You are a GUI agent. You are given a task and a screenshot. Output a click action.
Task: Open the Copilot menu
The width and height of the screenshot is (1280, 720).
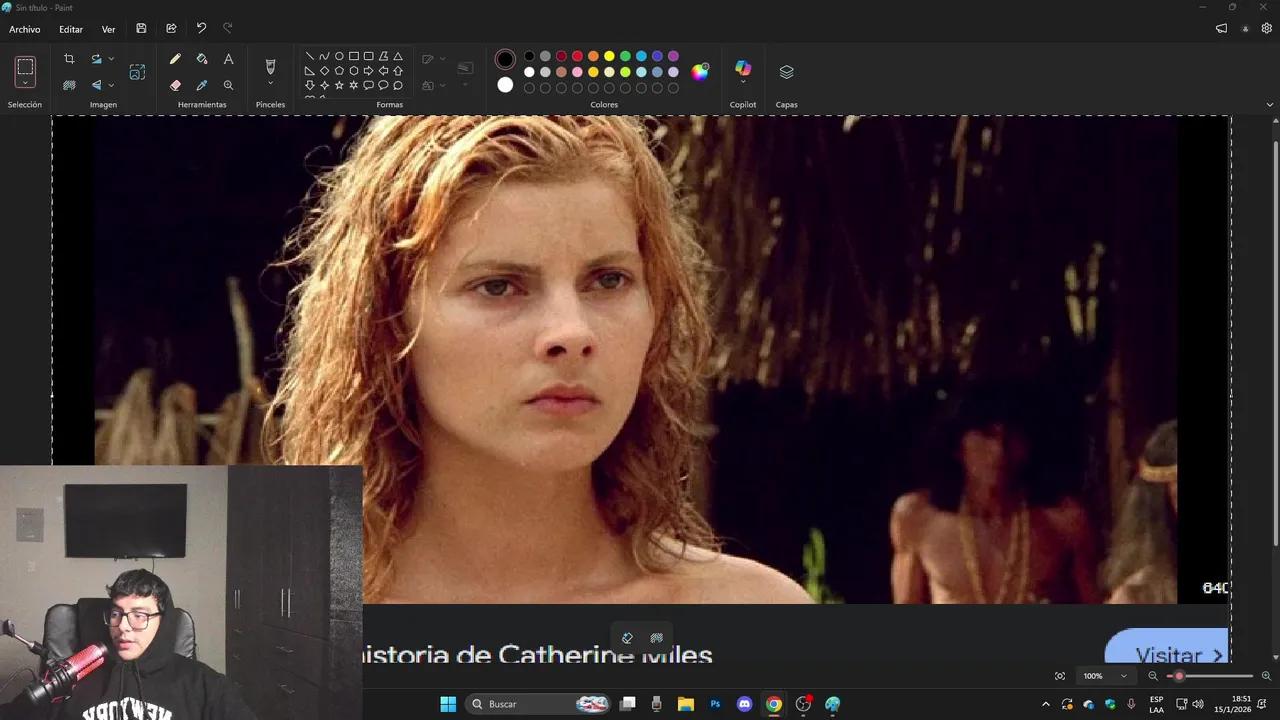[x=743, y=72]
